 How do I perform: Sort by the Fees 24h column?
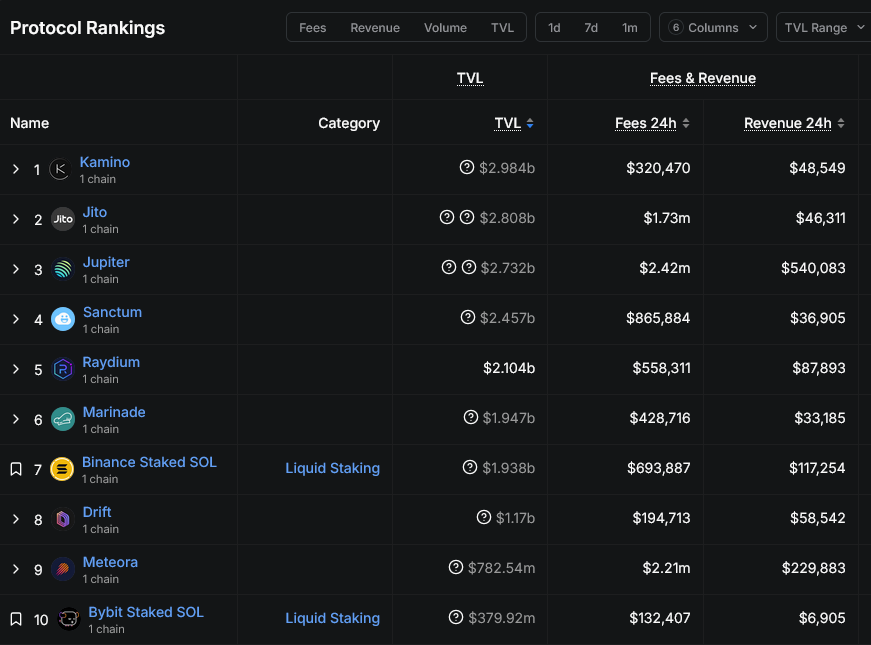652,123
